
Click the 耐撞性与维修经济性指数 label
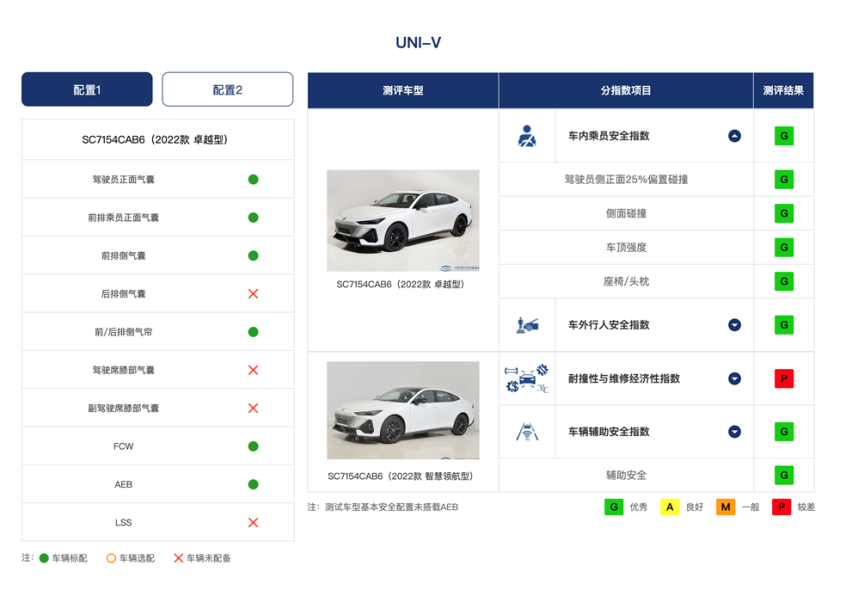pyautogui.click(x=624, y=379)
